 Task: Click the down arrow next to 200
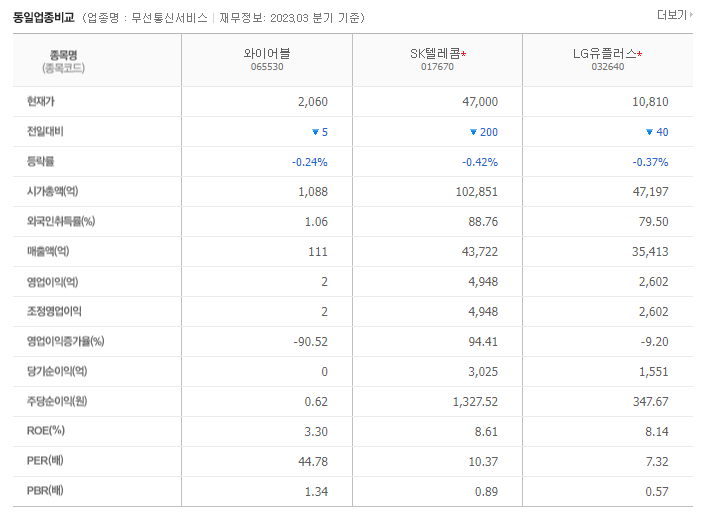click(x=473, y=132)
